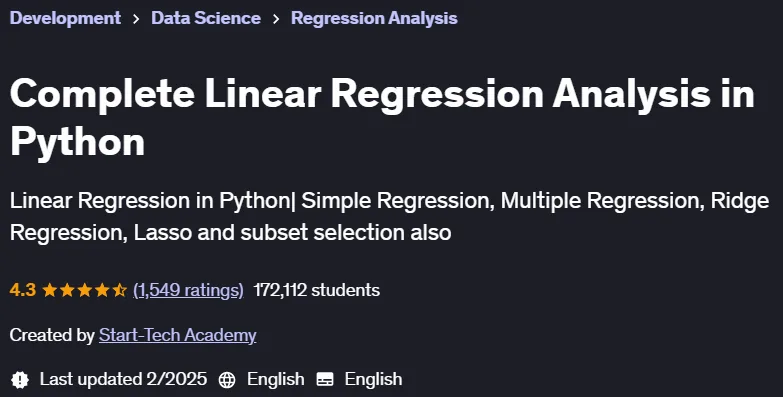Click the half-filled fifth star
The width and height of the screenshot is (783, 397).
pyautogui.click(x=119, y=290)
